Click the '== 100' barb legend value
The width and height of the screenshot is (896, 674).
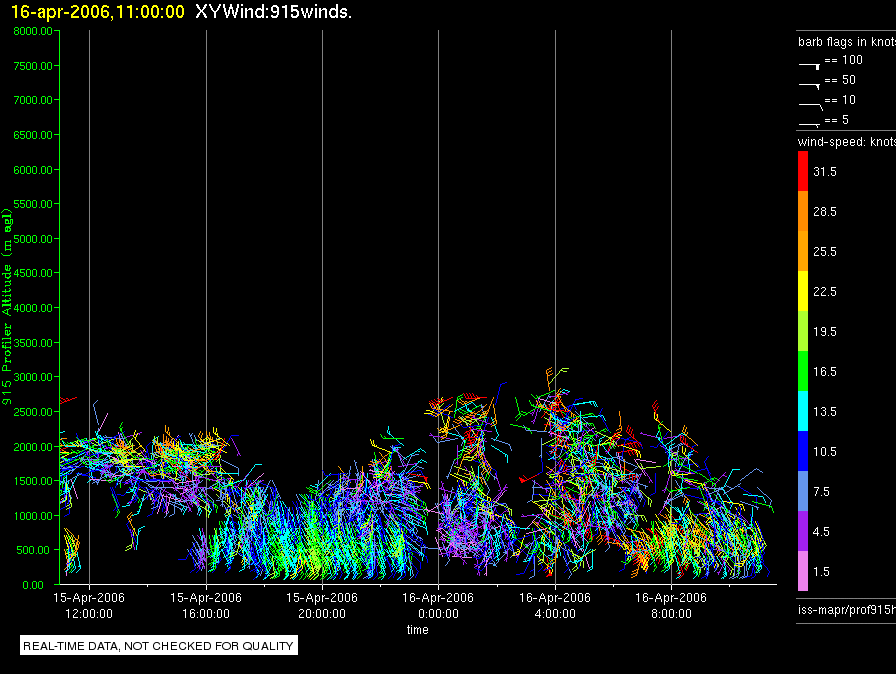[x=843, y=59]
